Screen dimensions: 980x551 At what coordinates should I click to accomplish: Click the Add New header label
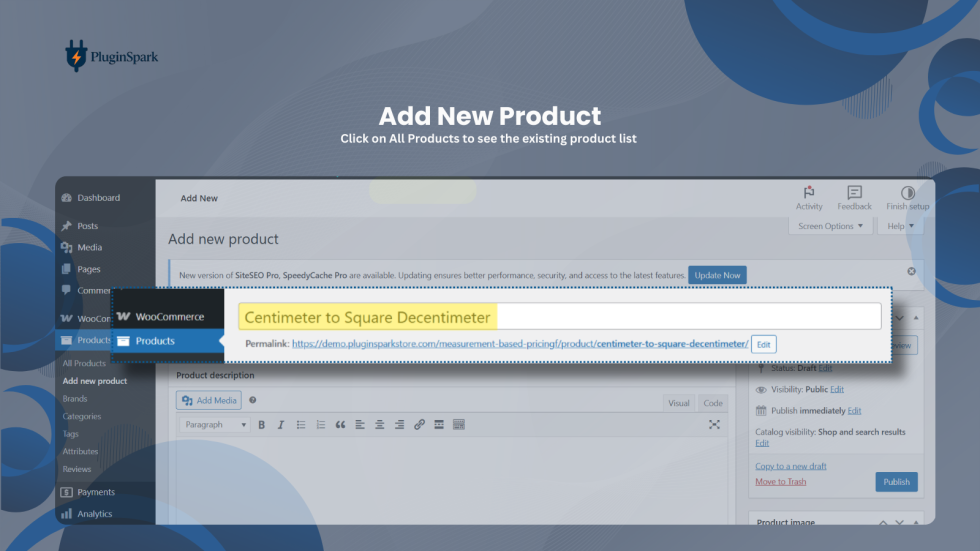(199, 198)
